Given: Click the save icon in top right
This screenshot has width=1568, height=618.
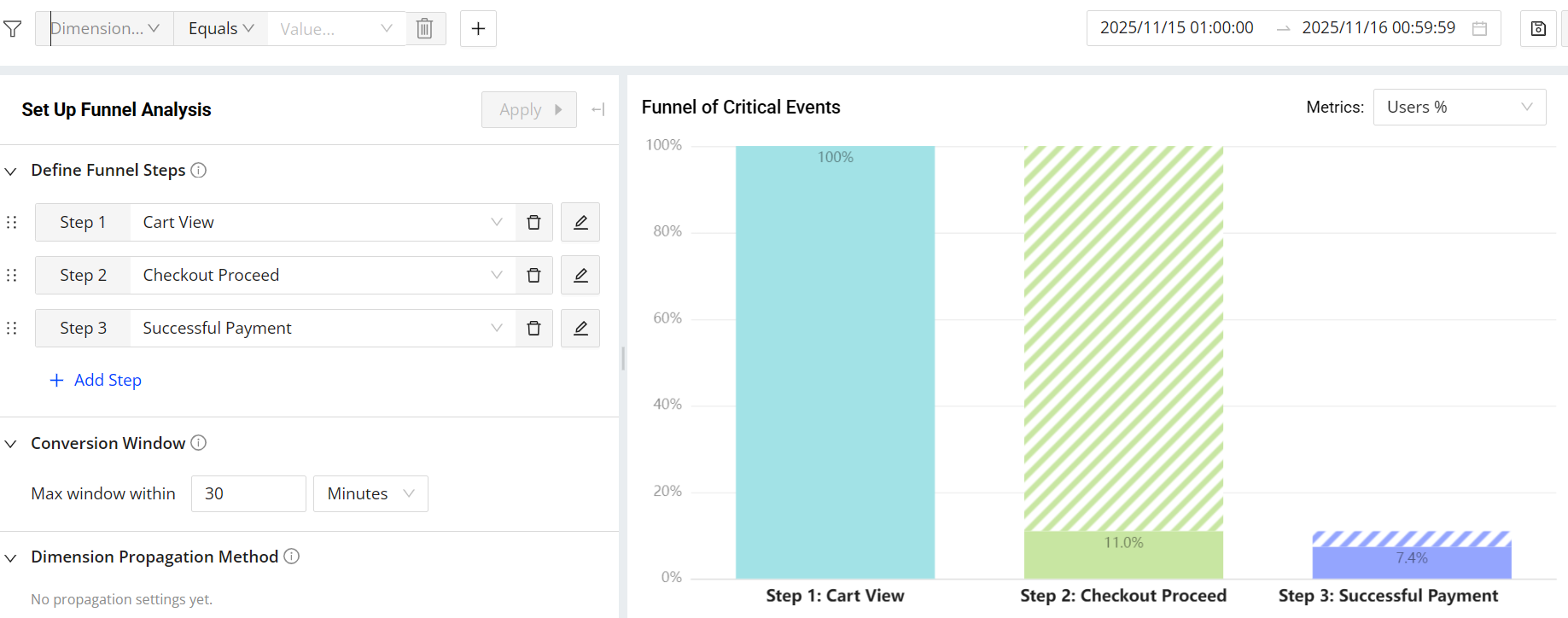Looking at the screenshot, I should click(1538, 29).
